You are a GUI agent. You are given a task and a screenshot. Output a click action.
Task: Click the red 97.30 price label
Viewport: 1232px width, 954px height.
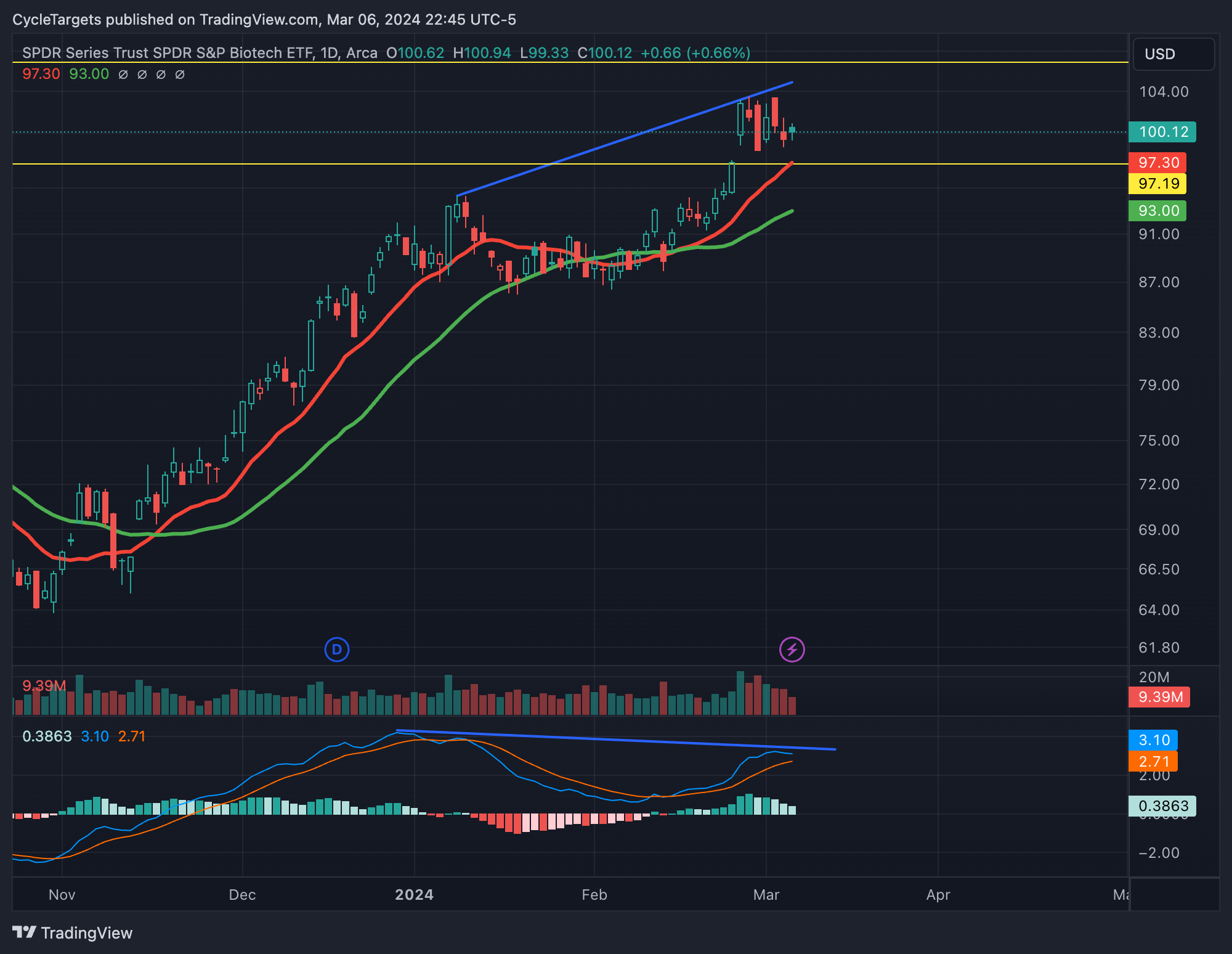pos(1157,163)
